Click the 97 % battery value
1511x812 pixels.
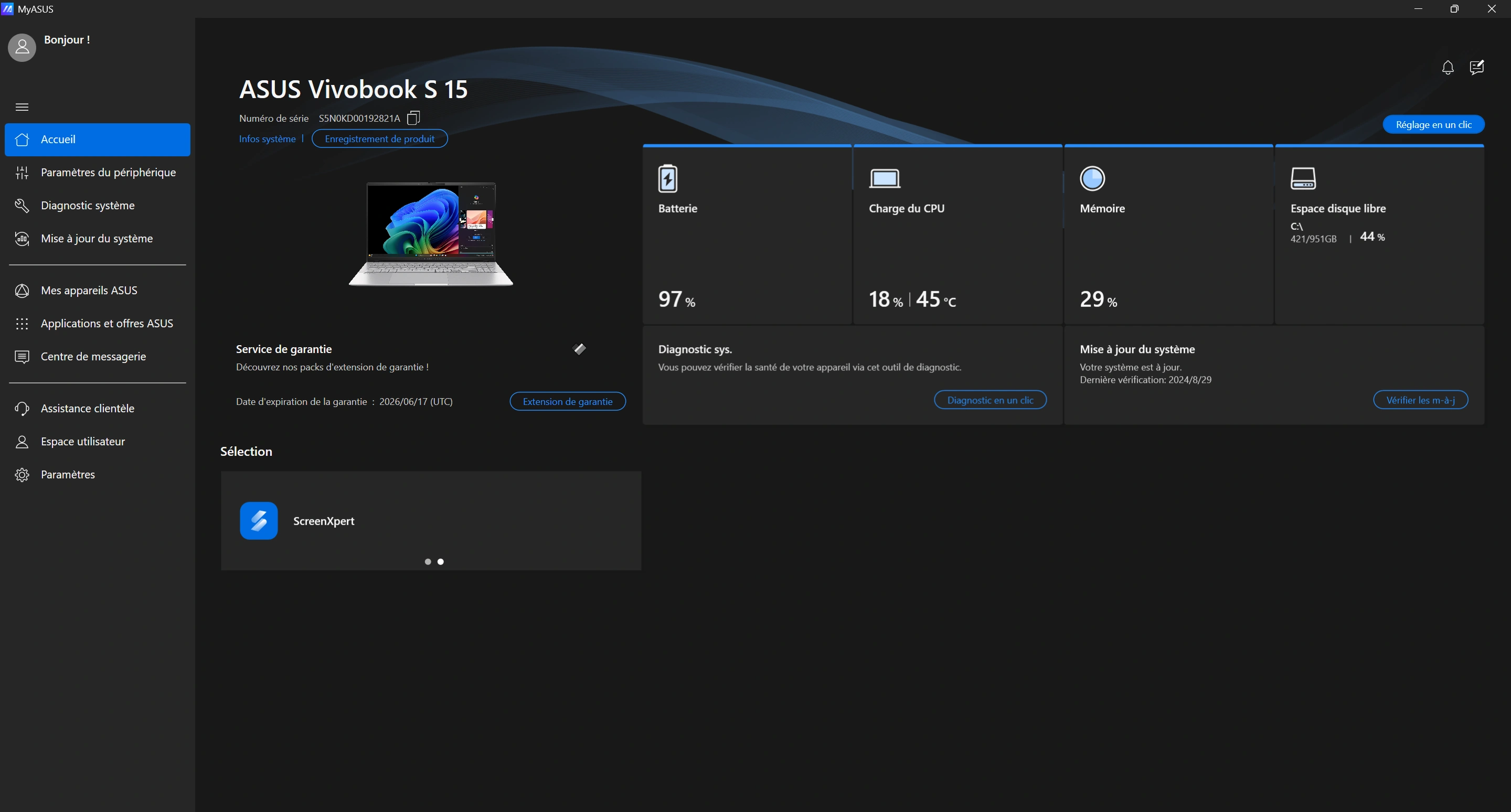[x=677, y=300]
